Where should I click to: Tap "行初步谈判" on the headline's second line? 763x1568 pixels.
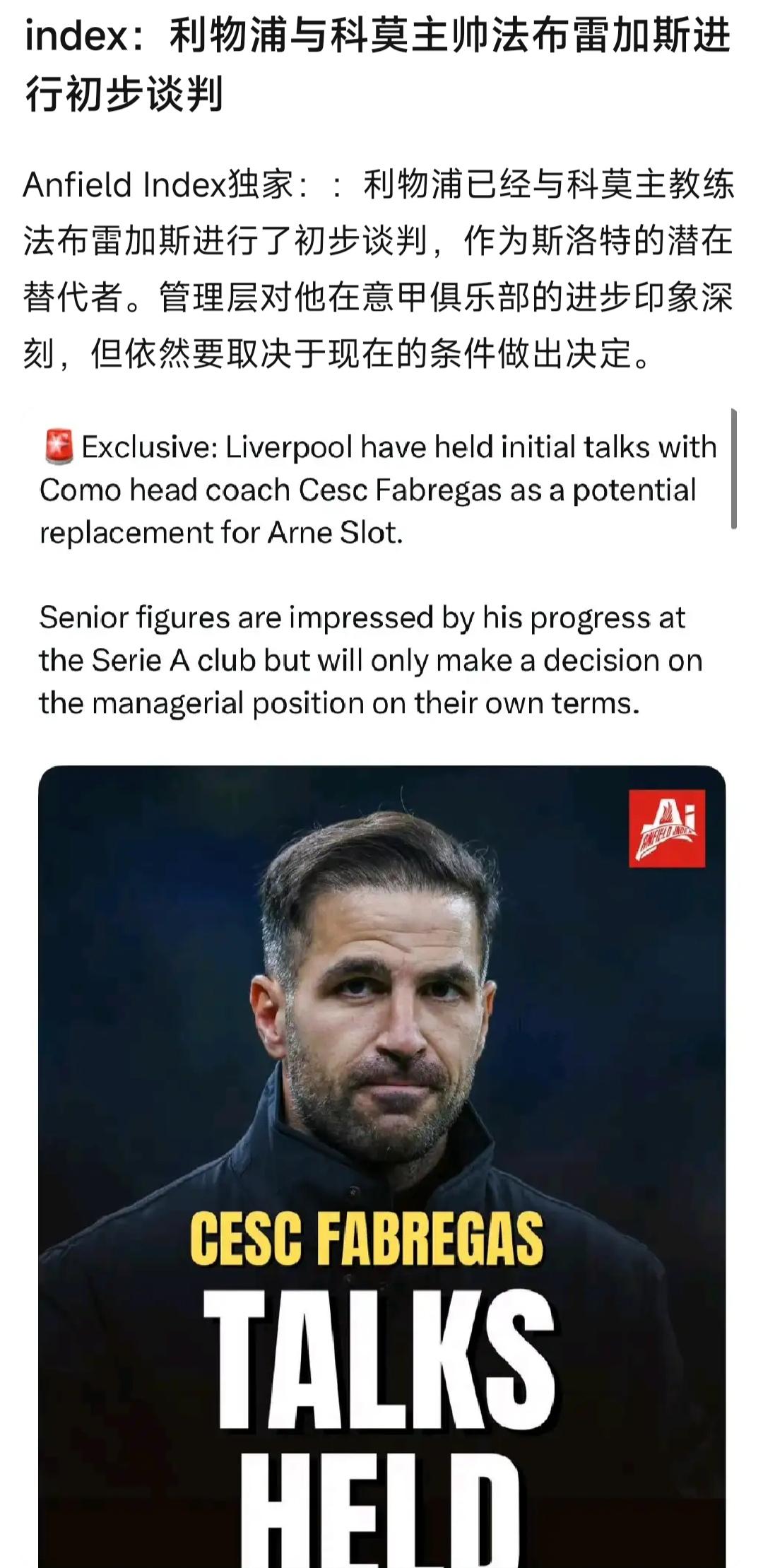tap(124, 94)
